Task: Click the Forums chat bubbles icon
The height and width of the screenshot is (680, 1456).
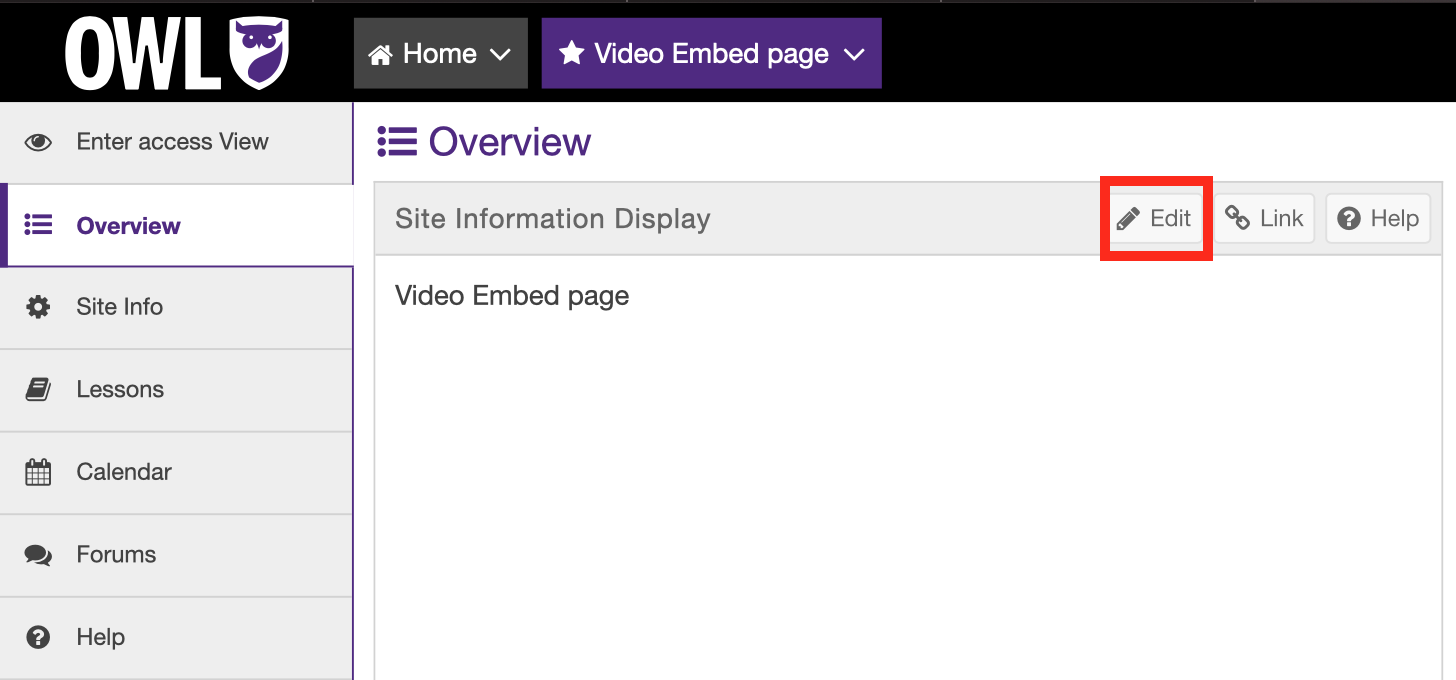Action: [38, 555]
